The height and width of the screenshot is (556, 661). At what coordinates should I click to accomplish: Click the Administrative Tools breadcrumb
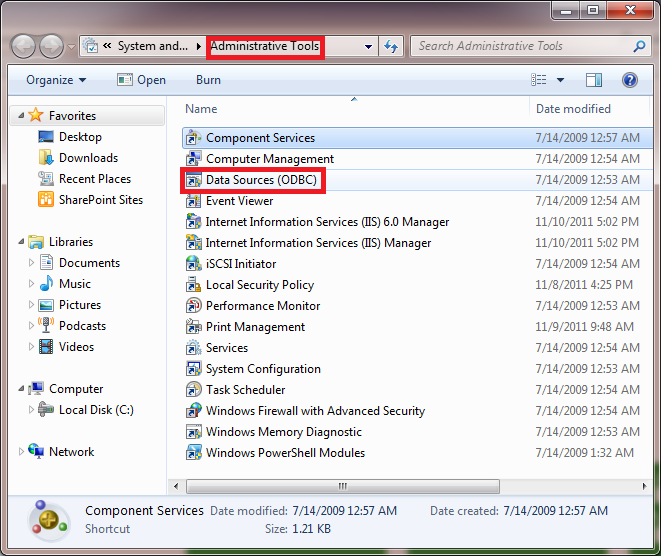(265, 46)
